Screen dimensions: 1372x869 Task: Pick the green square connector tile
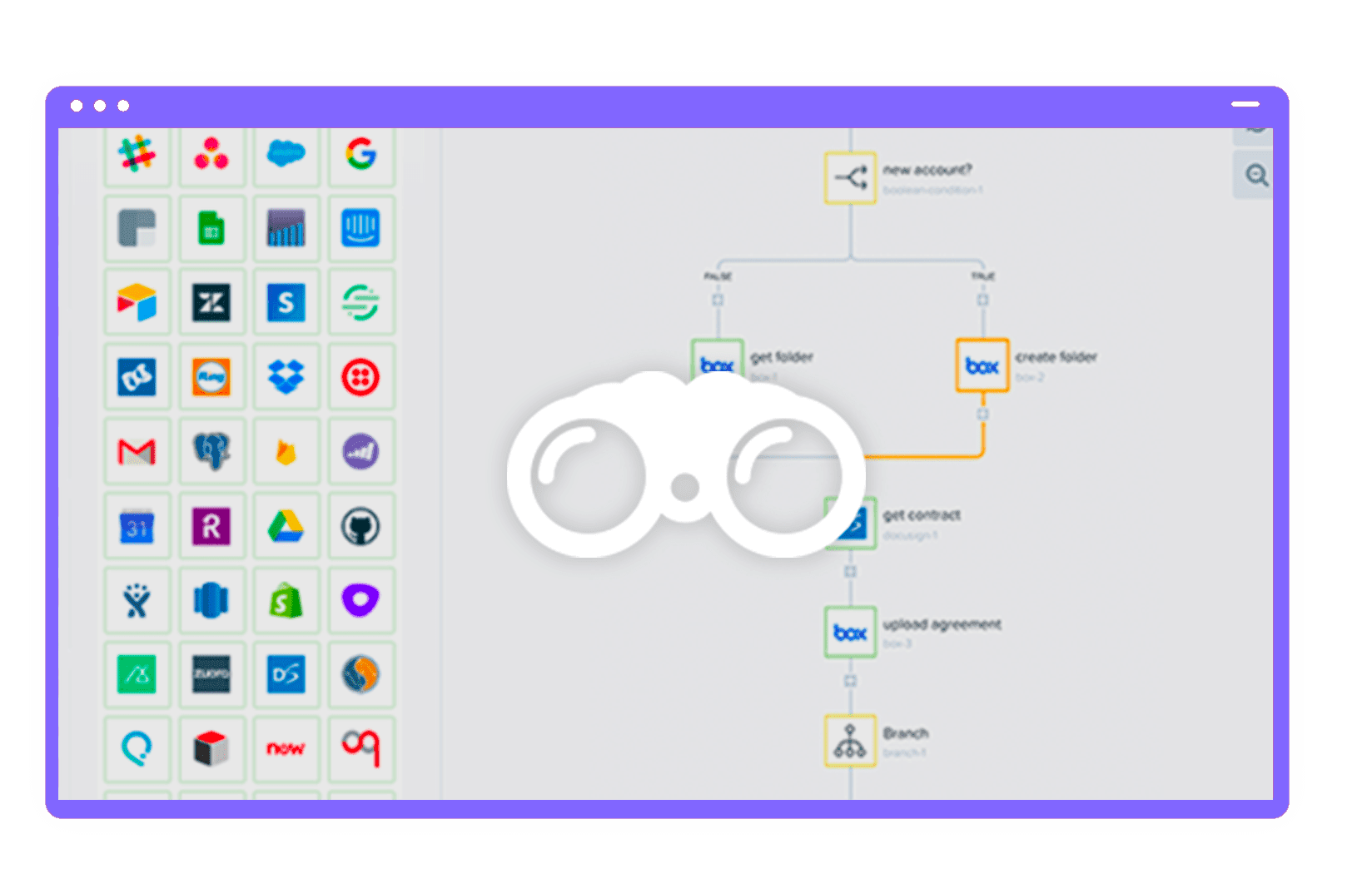click(137, 674)
